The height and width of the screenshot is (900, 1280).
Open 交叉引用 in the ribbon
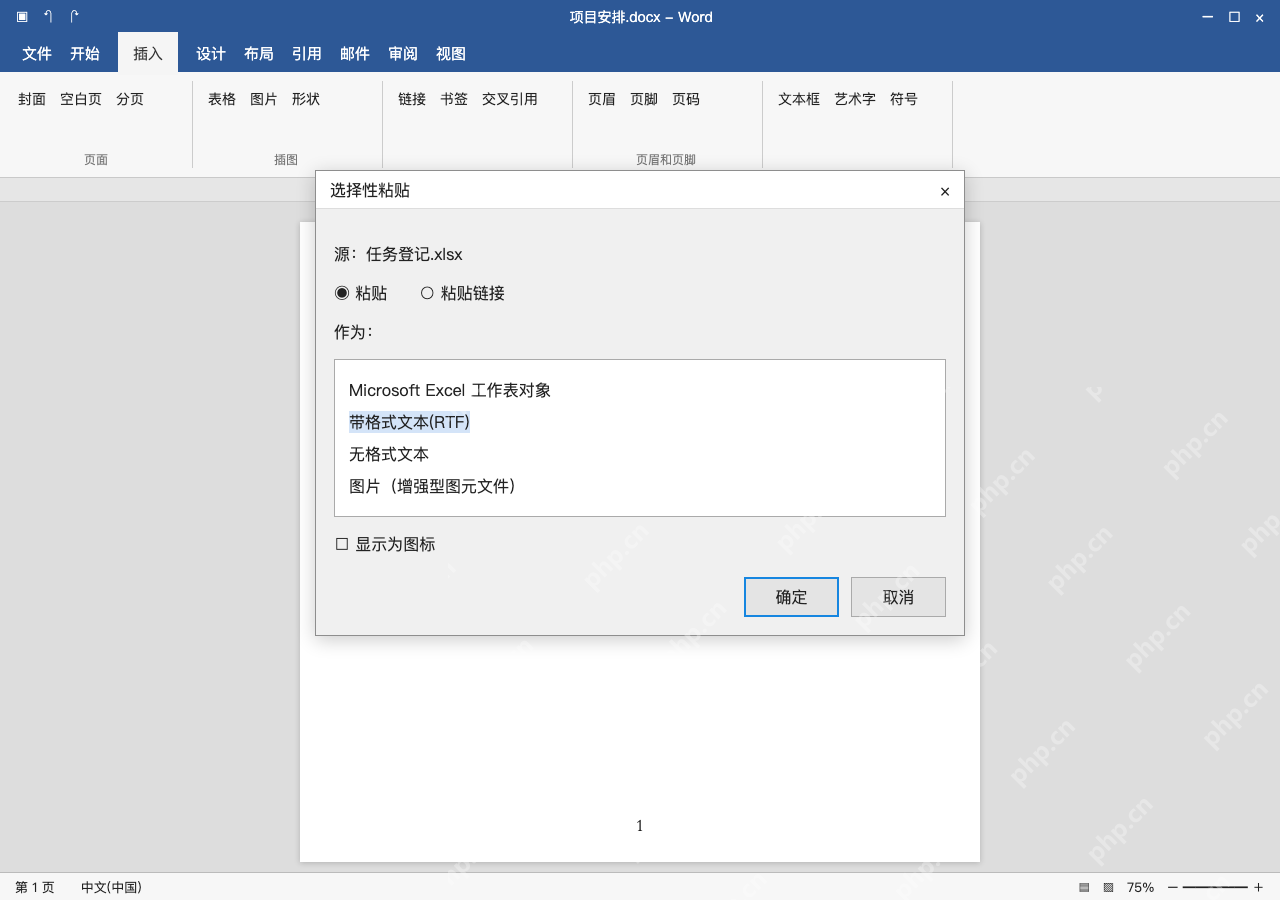point(510,99)
